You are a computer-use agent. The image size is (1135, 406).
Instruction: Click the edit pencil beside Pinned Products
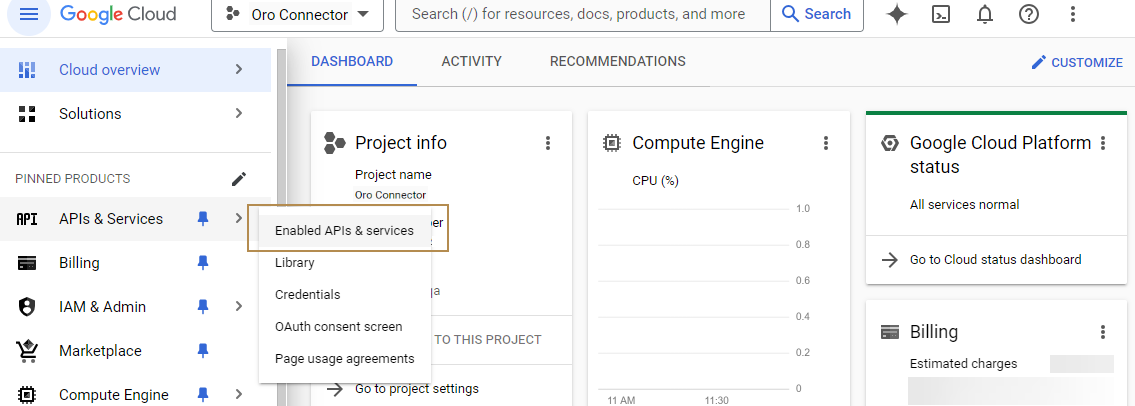tap(238, 179)
